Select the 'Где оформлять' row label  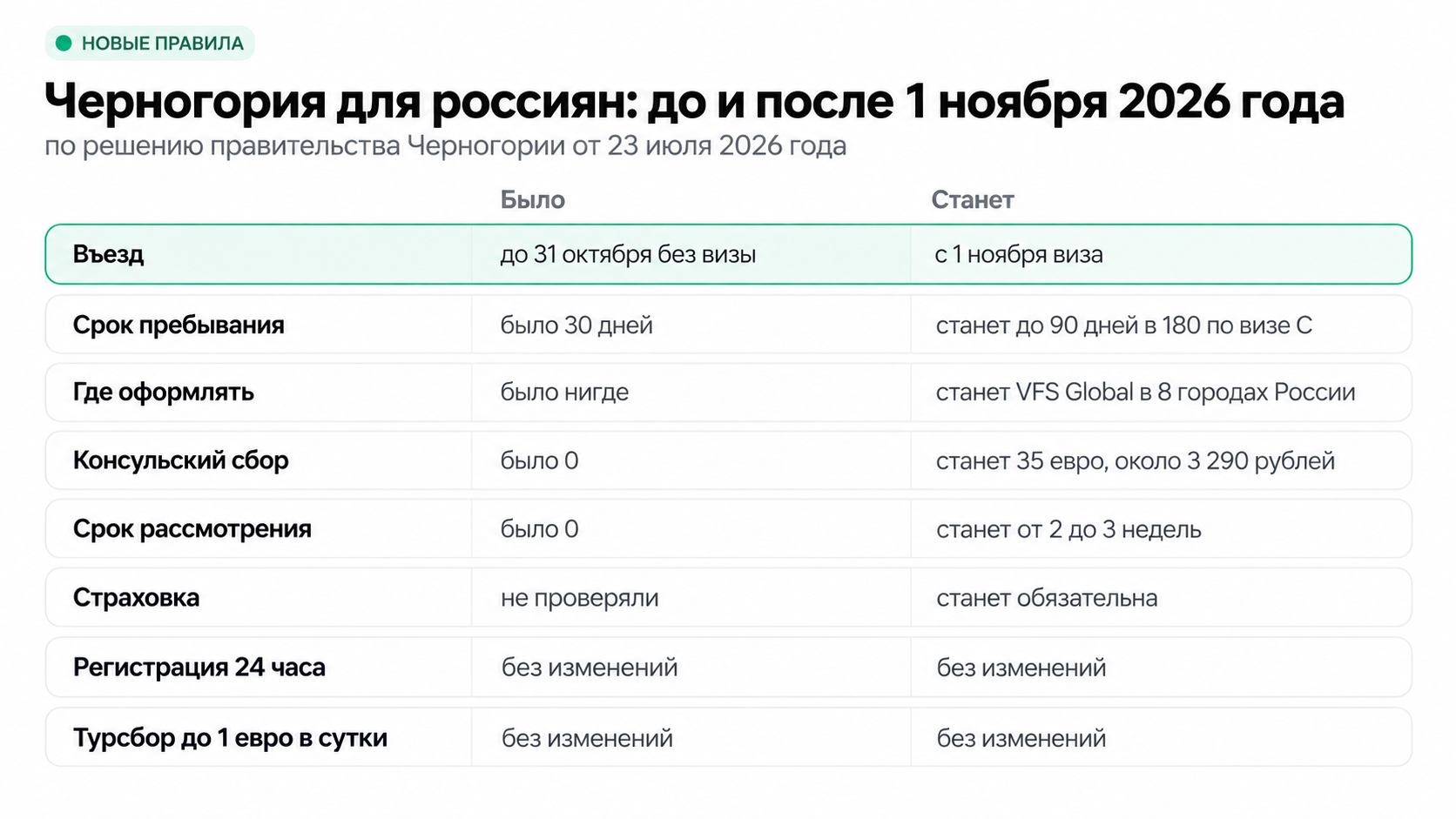click(x=164, y=393)
